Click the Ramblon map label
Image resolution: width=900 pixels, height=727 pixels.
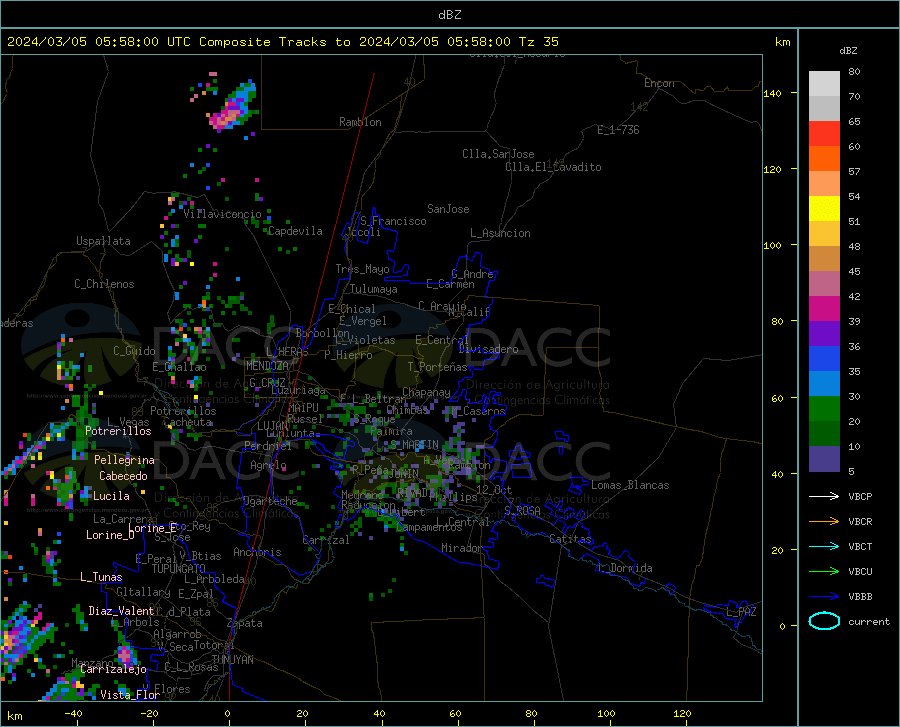pos(360,122)
